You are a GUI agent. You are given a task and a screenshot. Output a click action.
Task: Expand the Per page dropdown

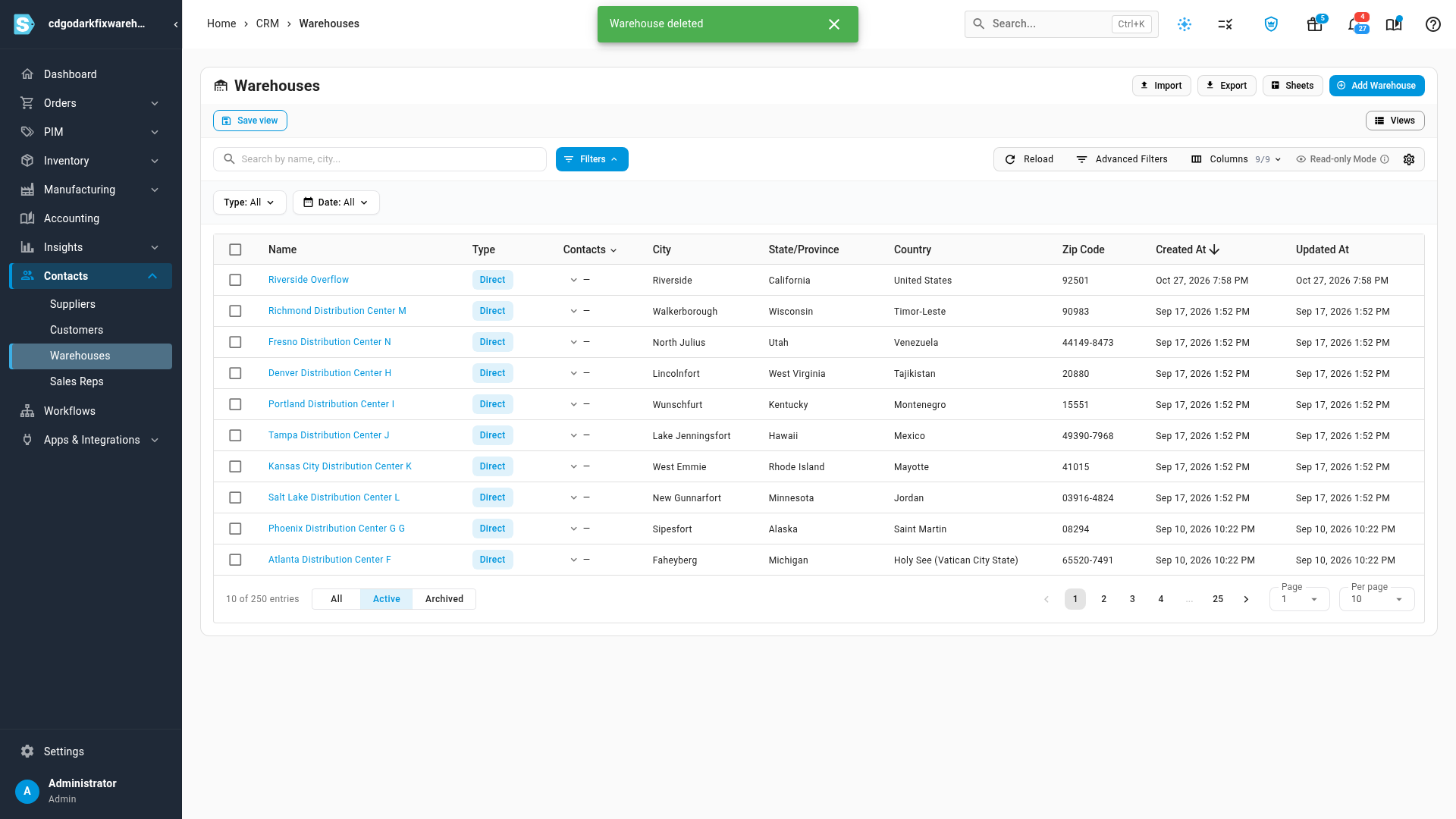pyautogui.click(x=1376, y=599)
